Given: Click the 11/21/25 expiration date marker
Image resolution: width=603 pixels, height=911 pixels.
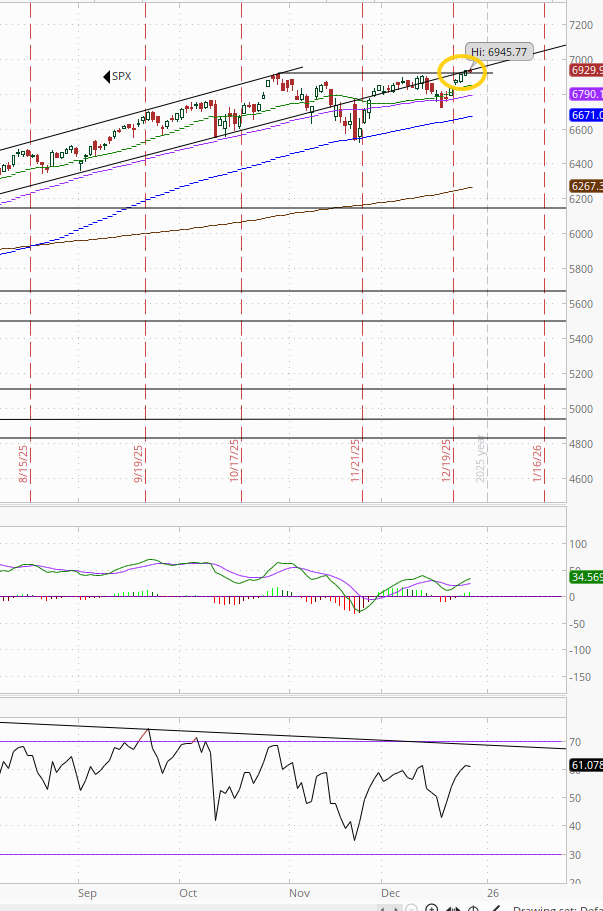Looking at the screenshot, I should [x=356, y=461].
